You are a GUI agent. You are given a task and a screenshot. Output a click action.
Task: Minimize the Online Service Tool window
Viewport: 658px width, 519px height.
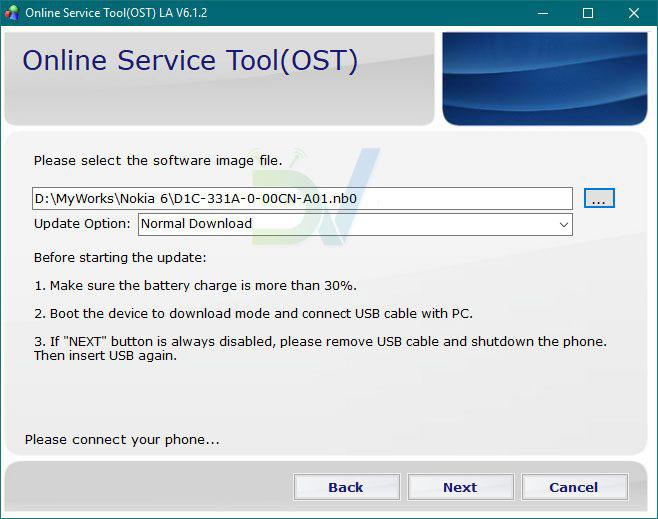pos(542,13)
